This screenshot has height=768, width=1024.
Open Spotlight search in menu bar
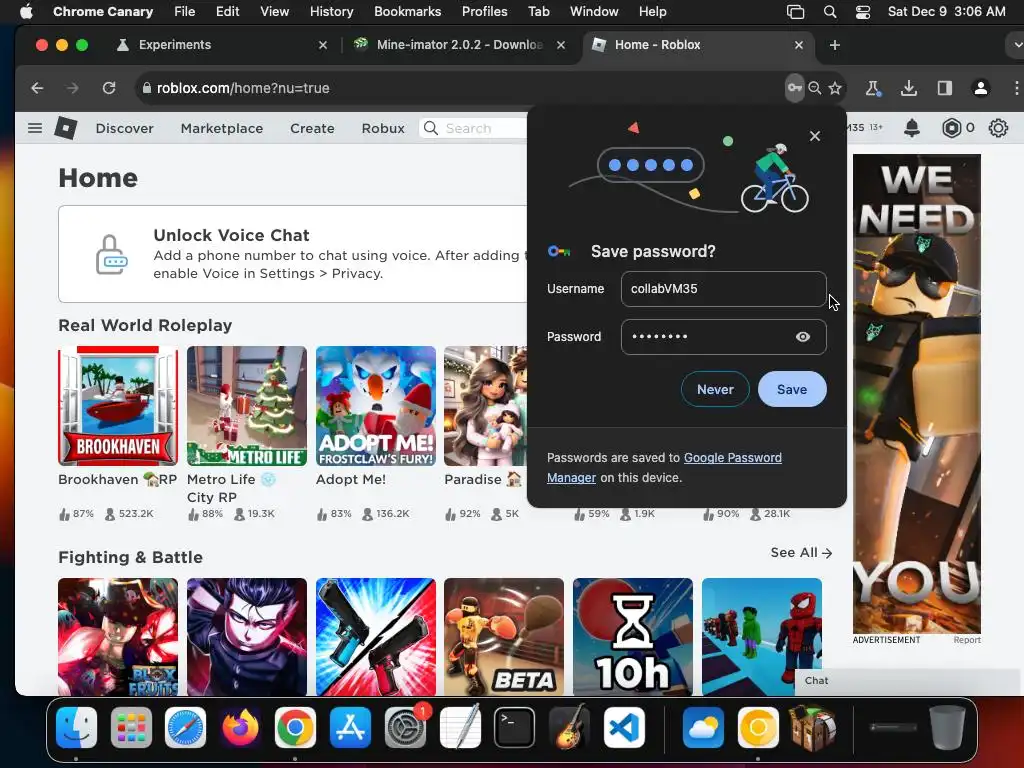(830, 12)
